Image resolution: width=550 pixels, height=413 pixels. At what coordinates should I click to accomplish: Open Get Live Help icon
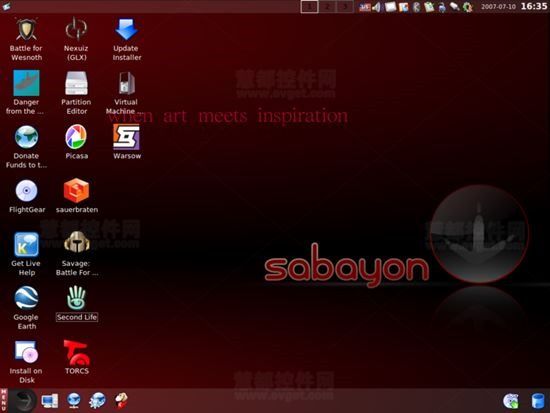(x=26, y=245)
